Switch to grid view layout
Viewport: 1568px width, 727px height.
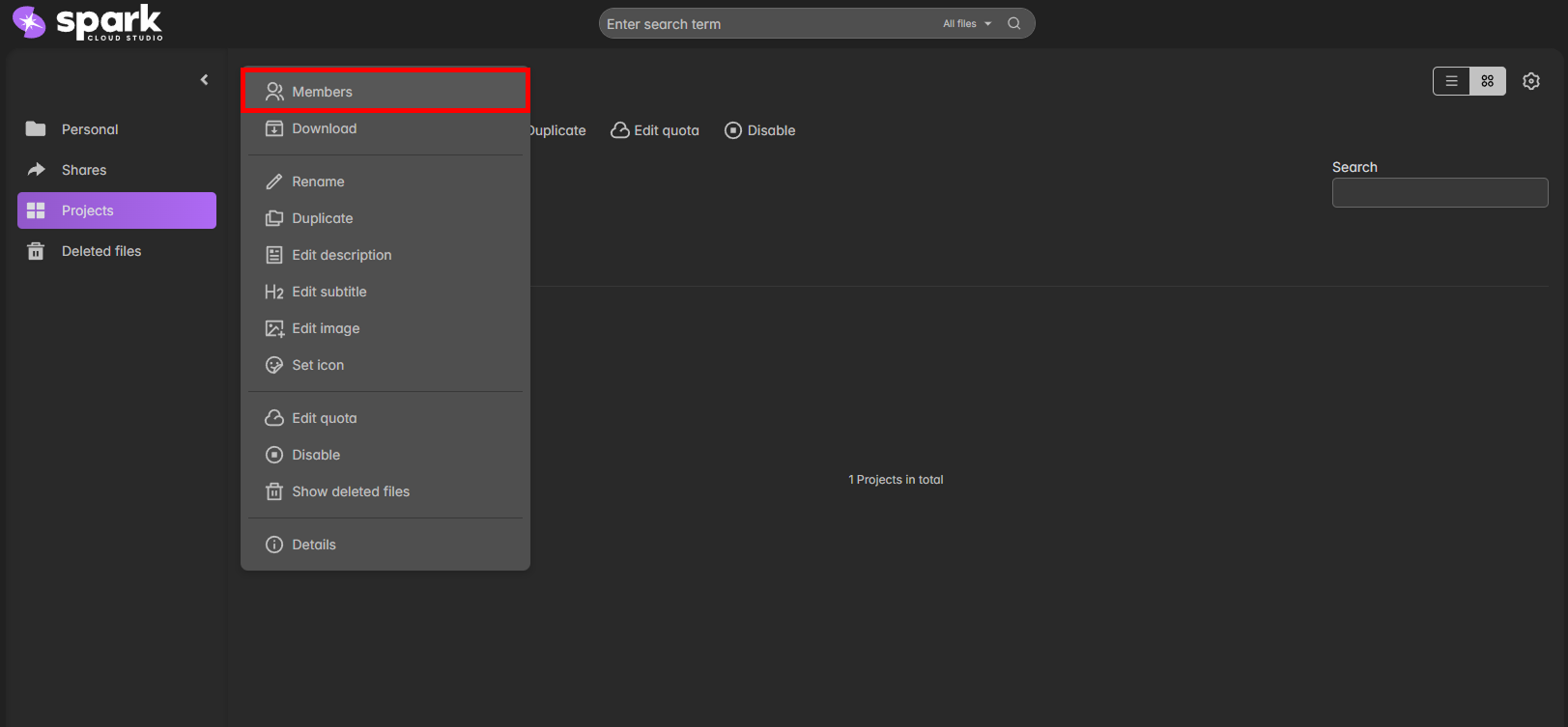tap(1487, 81)
